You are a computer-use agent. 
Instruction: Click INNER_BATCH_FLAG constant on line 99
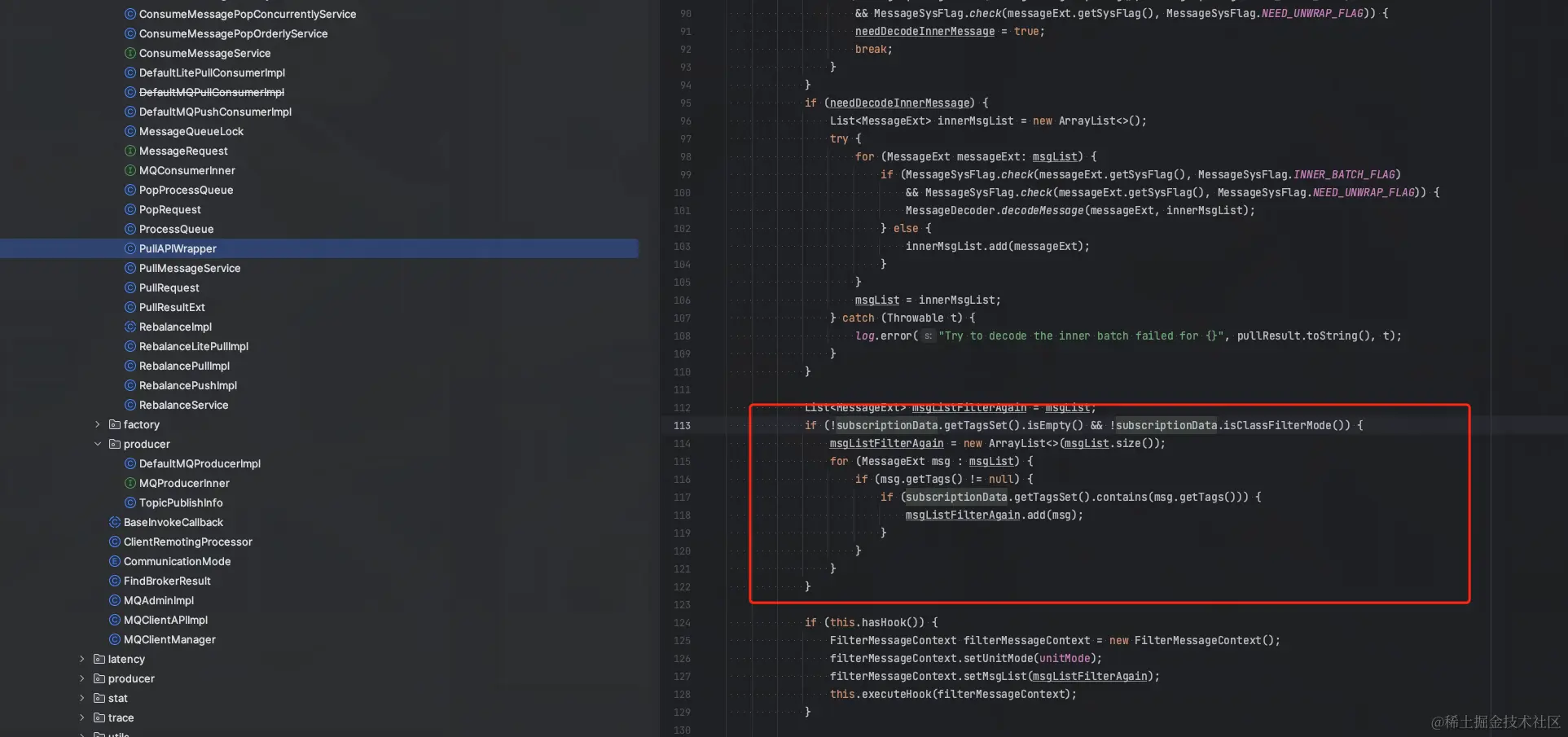(1344, 174)
